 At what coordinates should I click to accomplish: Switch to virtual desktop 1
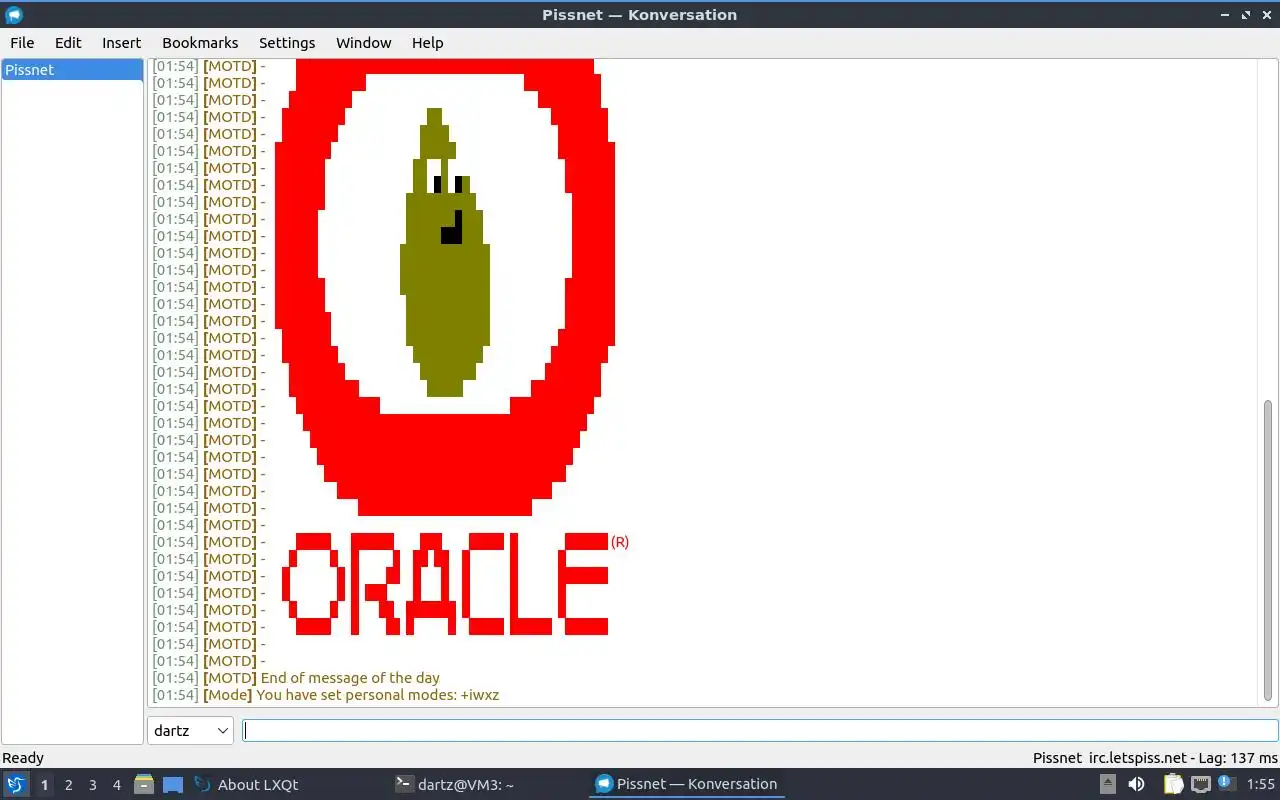(44, 785)
